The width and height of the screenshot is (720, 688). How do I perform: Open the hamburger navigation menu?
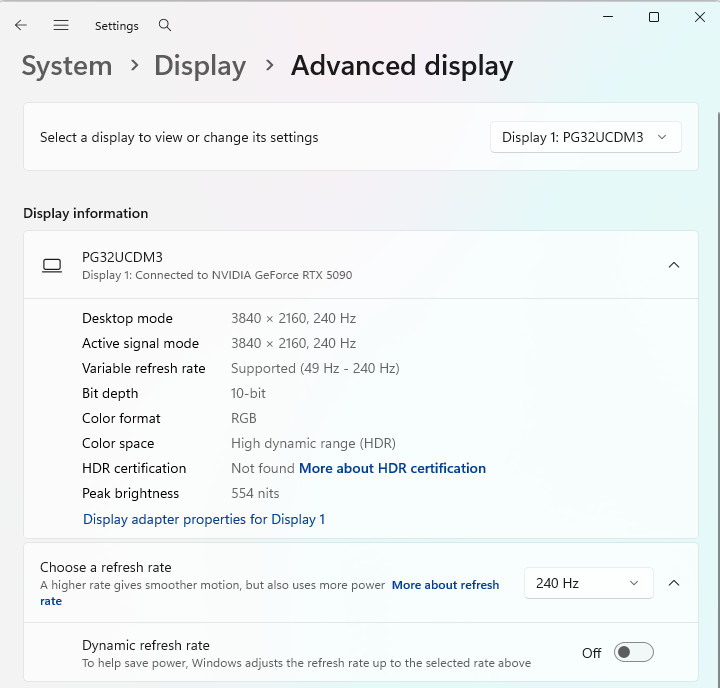[x=61, y=25]
